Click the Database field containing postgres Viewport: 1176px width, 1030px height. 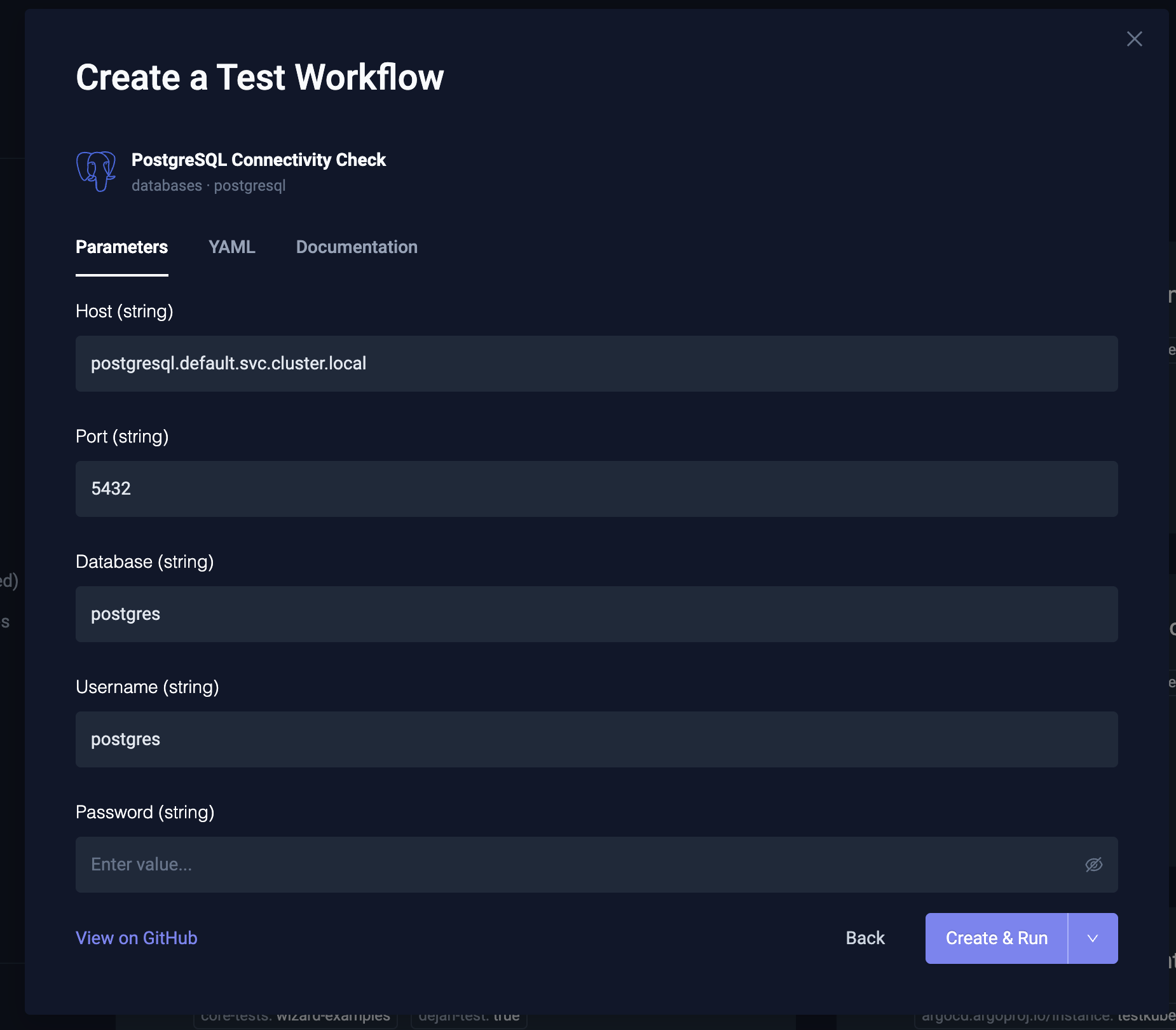pyautogui.click(x=596, y=614)
